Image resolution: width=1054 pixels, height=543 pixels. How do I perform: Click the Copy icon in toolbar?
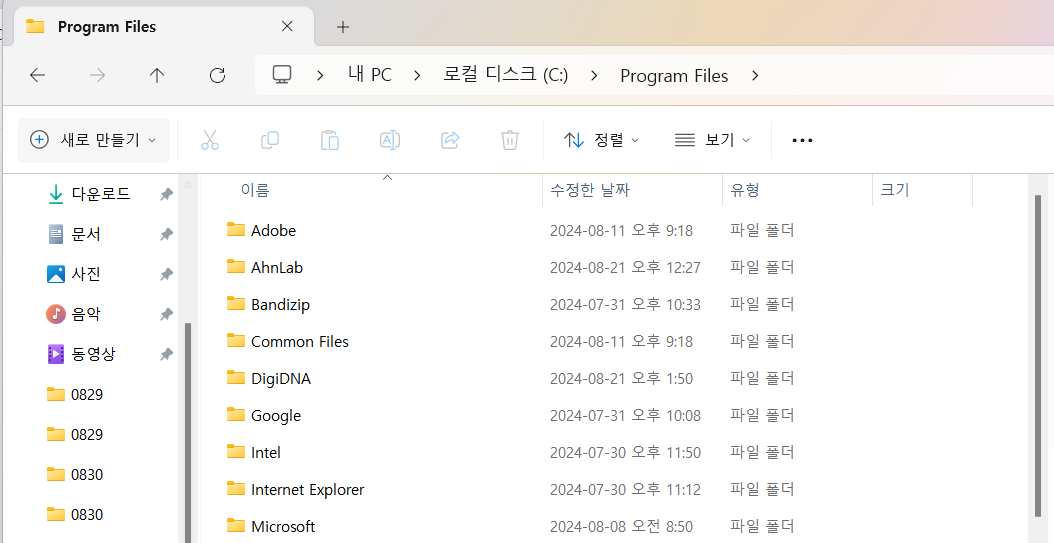[x=270, y=140]
